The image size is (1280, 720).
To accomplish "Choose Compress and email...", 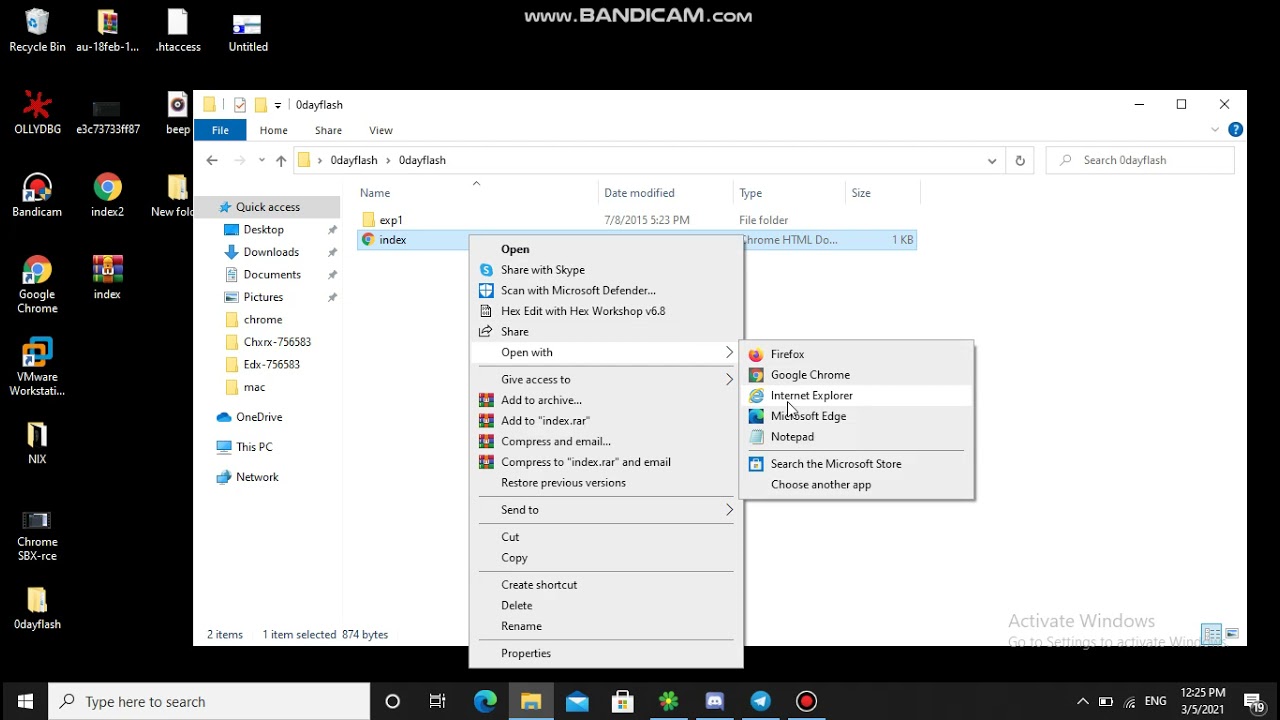I will tap(606, 441).
